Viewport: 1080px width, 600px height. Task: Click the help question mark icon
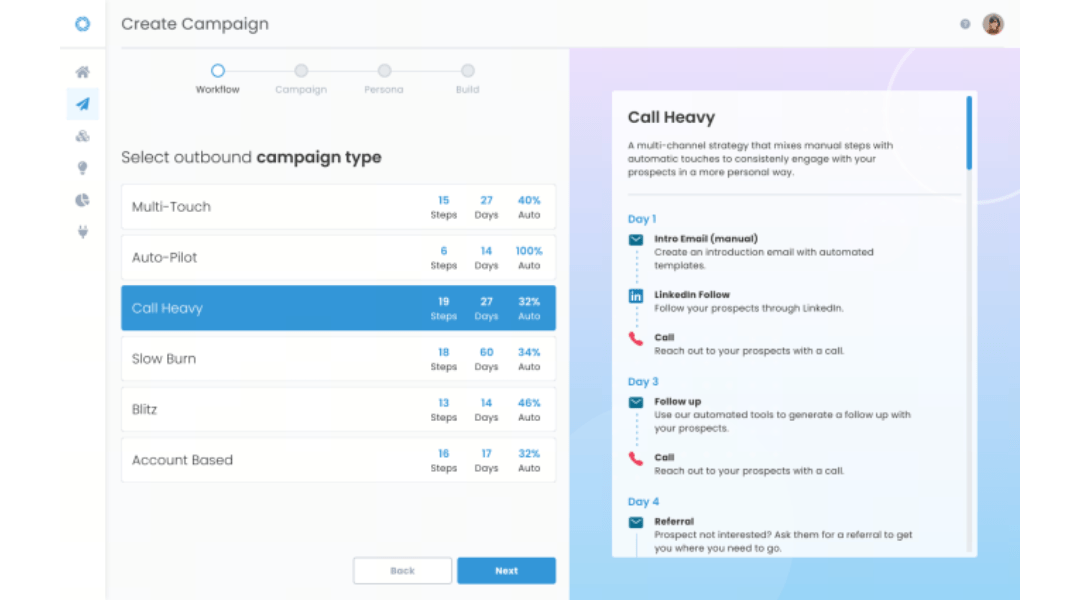click(x=965, y=24)
